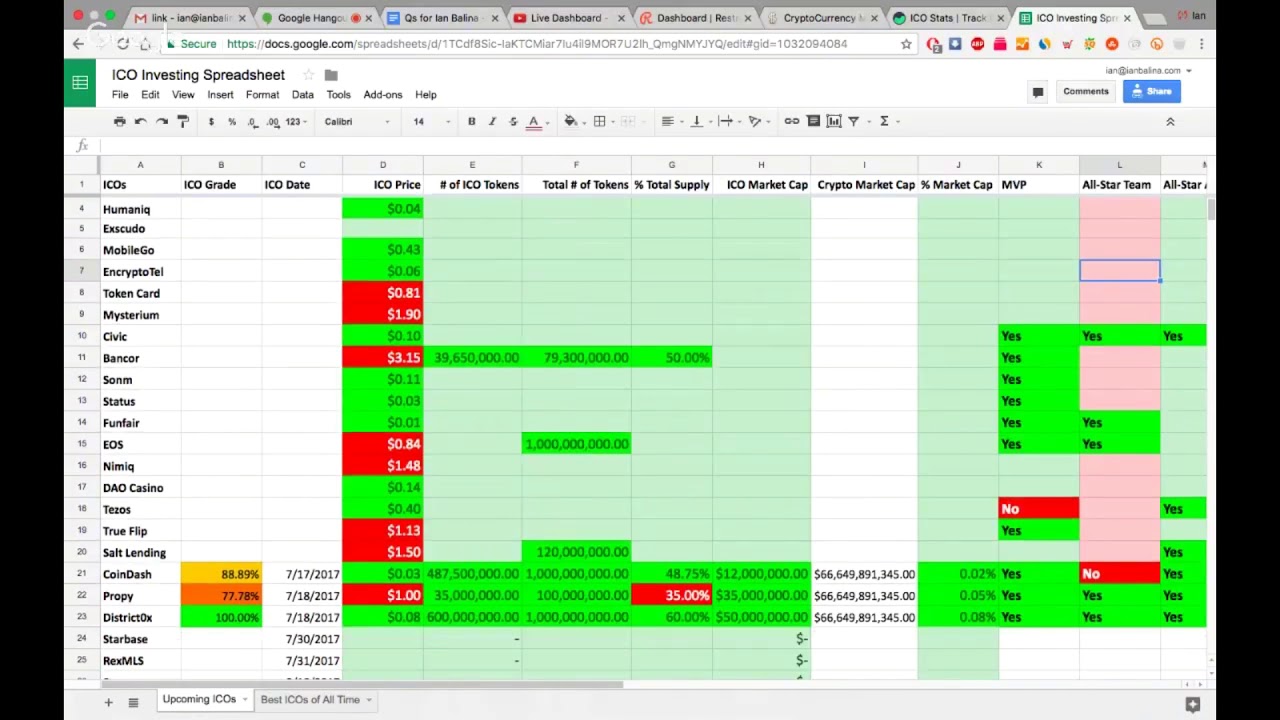This screenshot has width=1280, height=720.
Task: Move spreadsheet using the folder icon
Action: coord(331,75)
